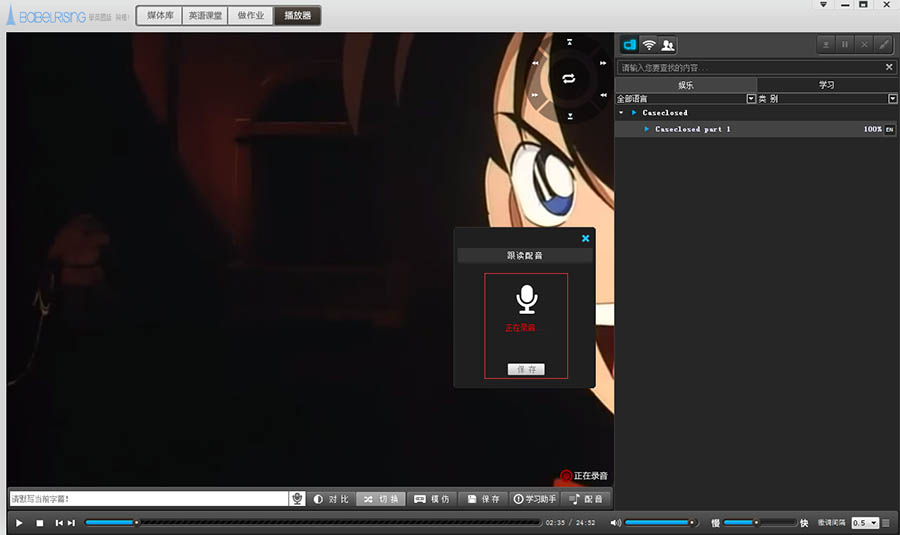Skip to the next track

coord(71,522)
